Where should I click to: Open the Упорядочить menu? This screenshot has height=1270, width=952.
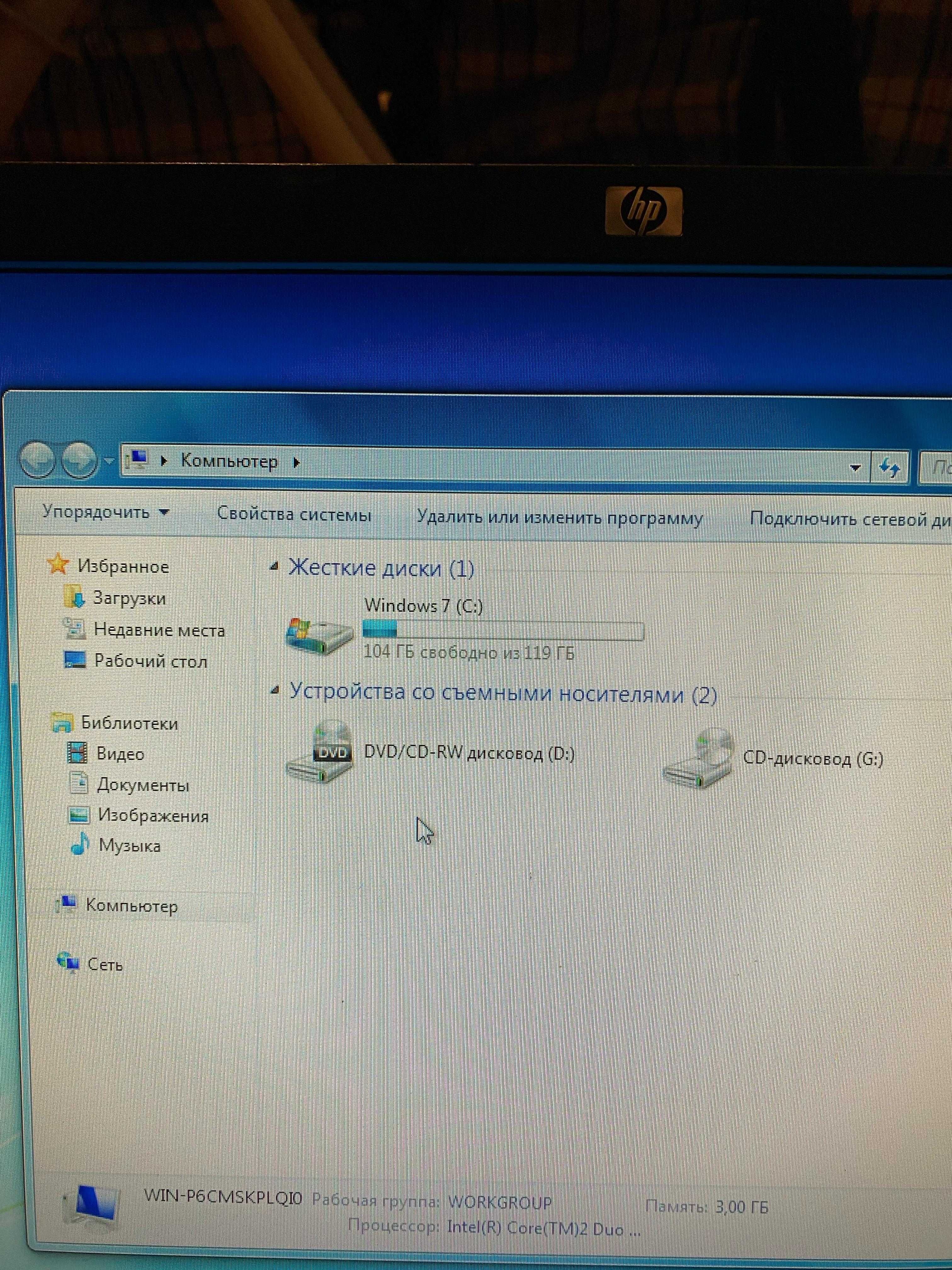coord(105,512)
